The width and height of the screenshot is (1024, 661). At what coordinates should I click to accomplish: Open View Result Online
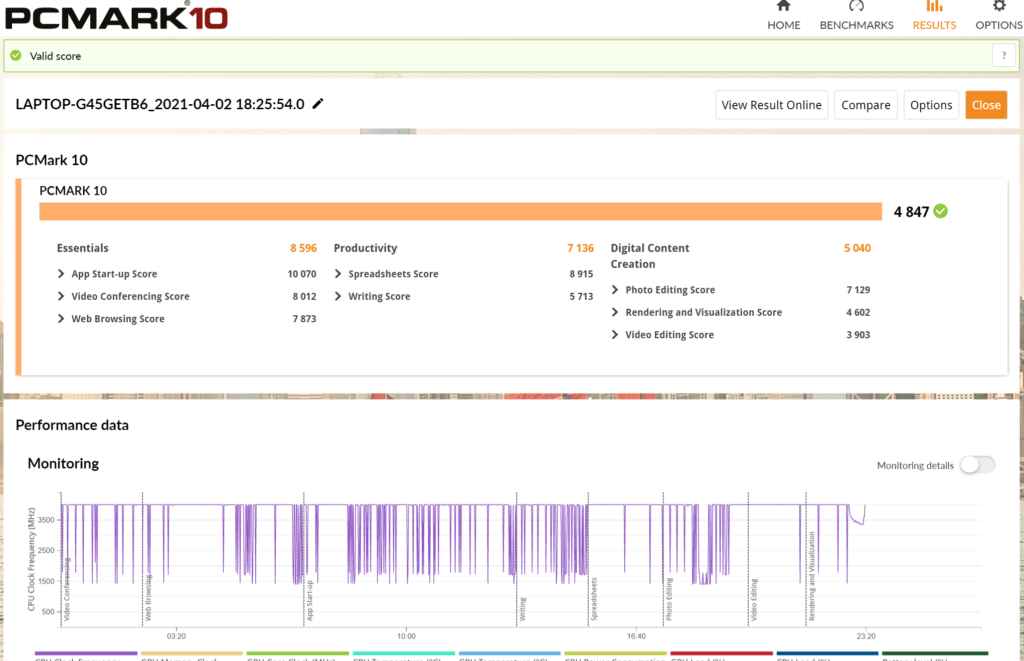point(771,105)
